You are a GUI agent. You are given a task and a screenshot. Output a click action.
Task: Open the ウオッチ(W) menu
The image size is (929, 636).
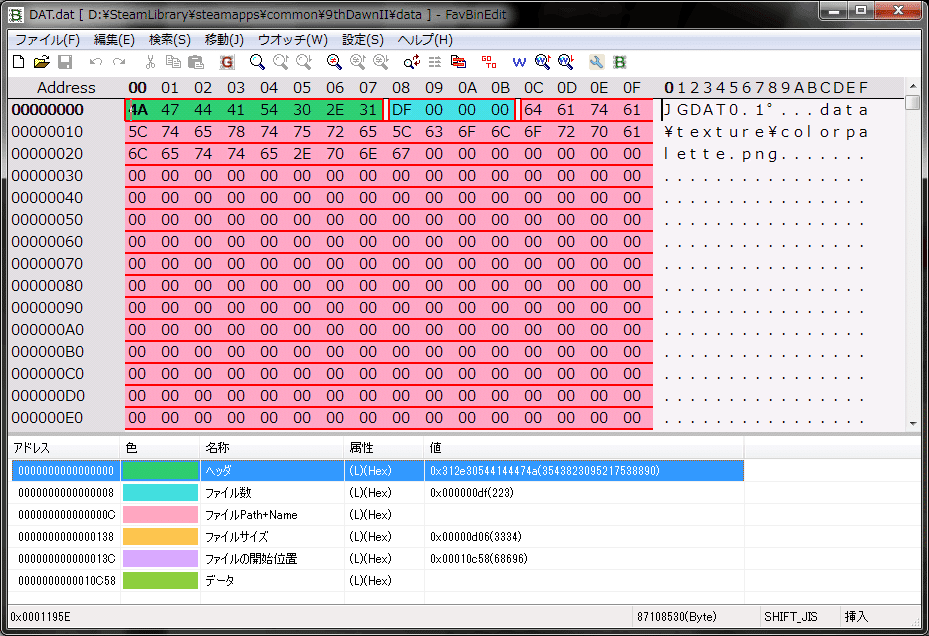pyautogui.click(x=293, y=40)
